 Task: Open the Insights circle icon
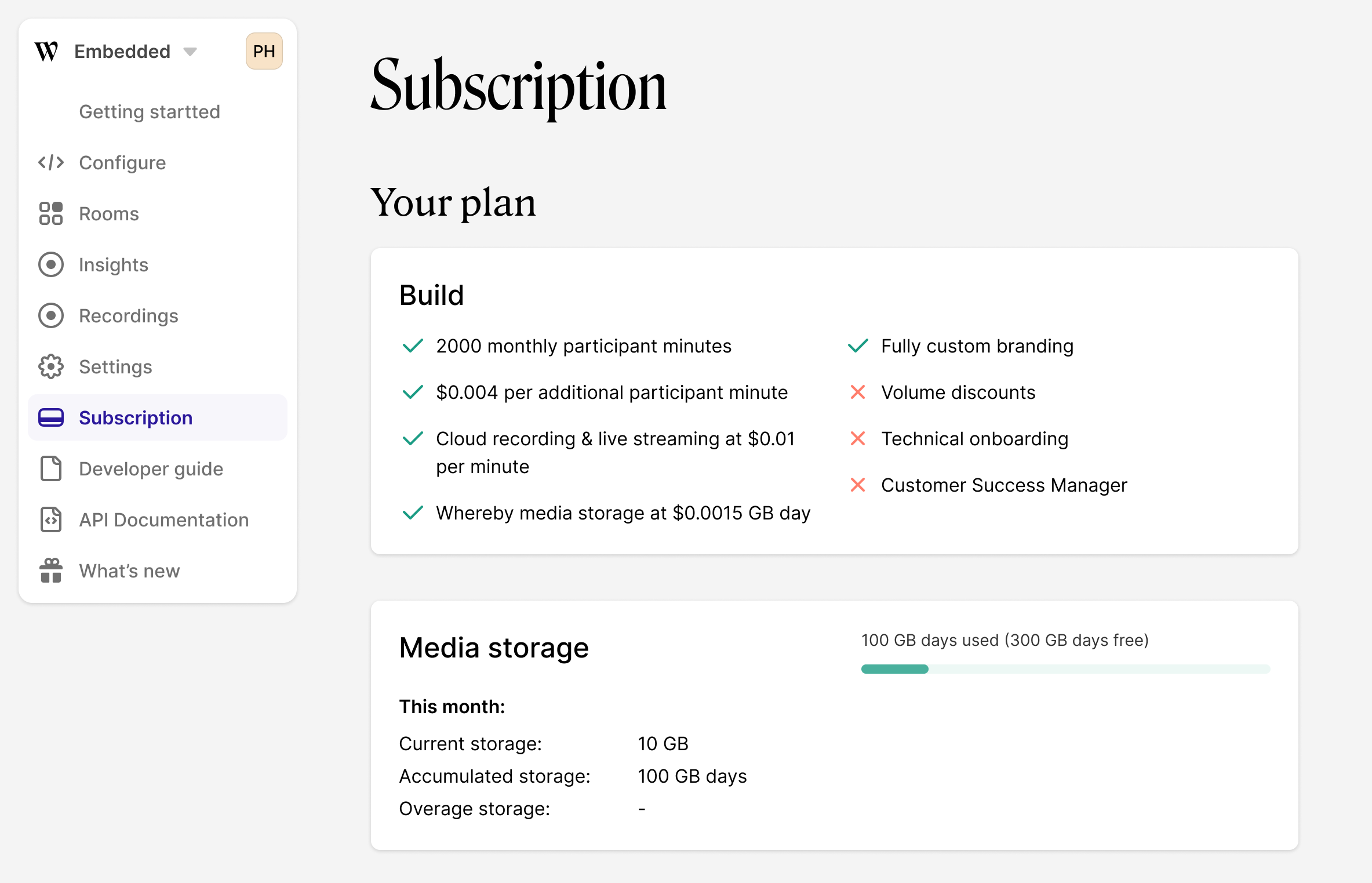pyautogui.click(x=51, y=265)
